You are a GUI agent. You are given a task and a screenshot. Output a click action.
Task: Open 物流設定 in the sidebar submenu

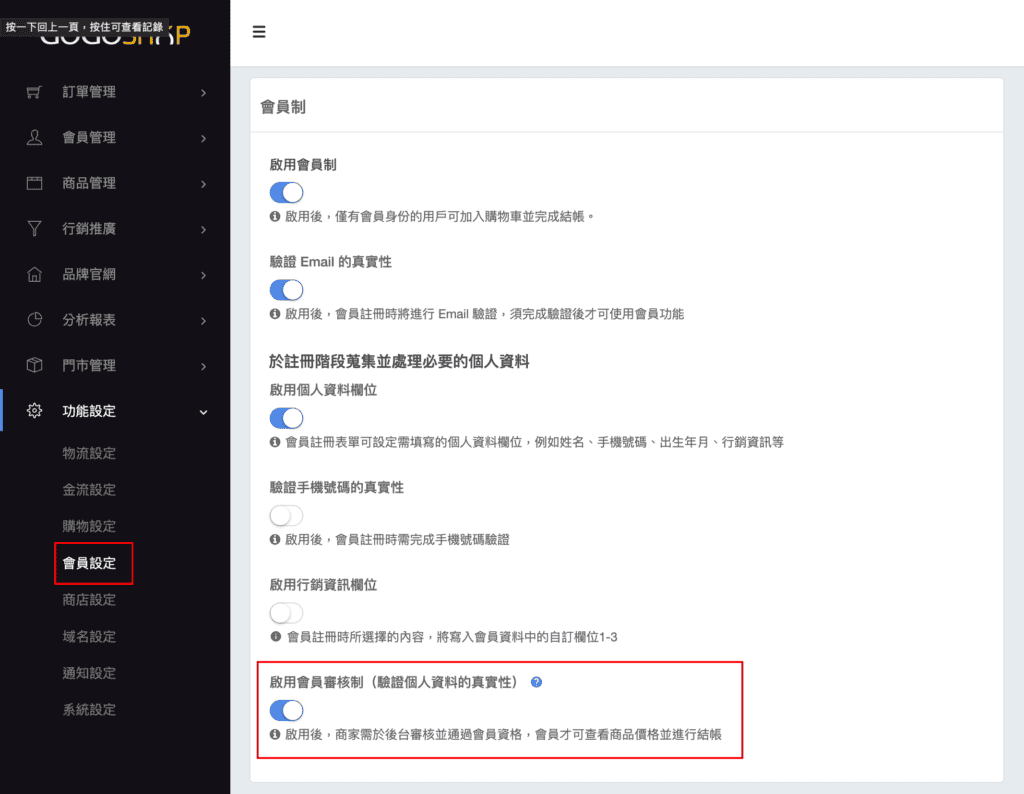tap(89, 453)
